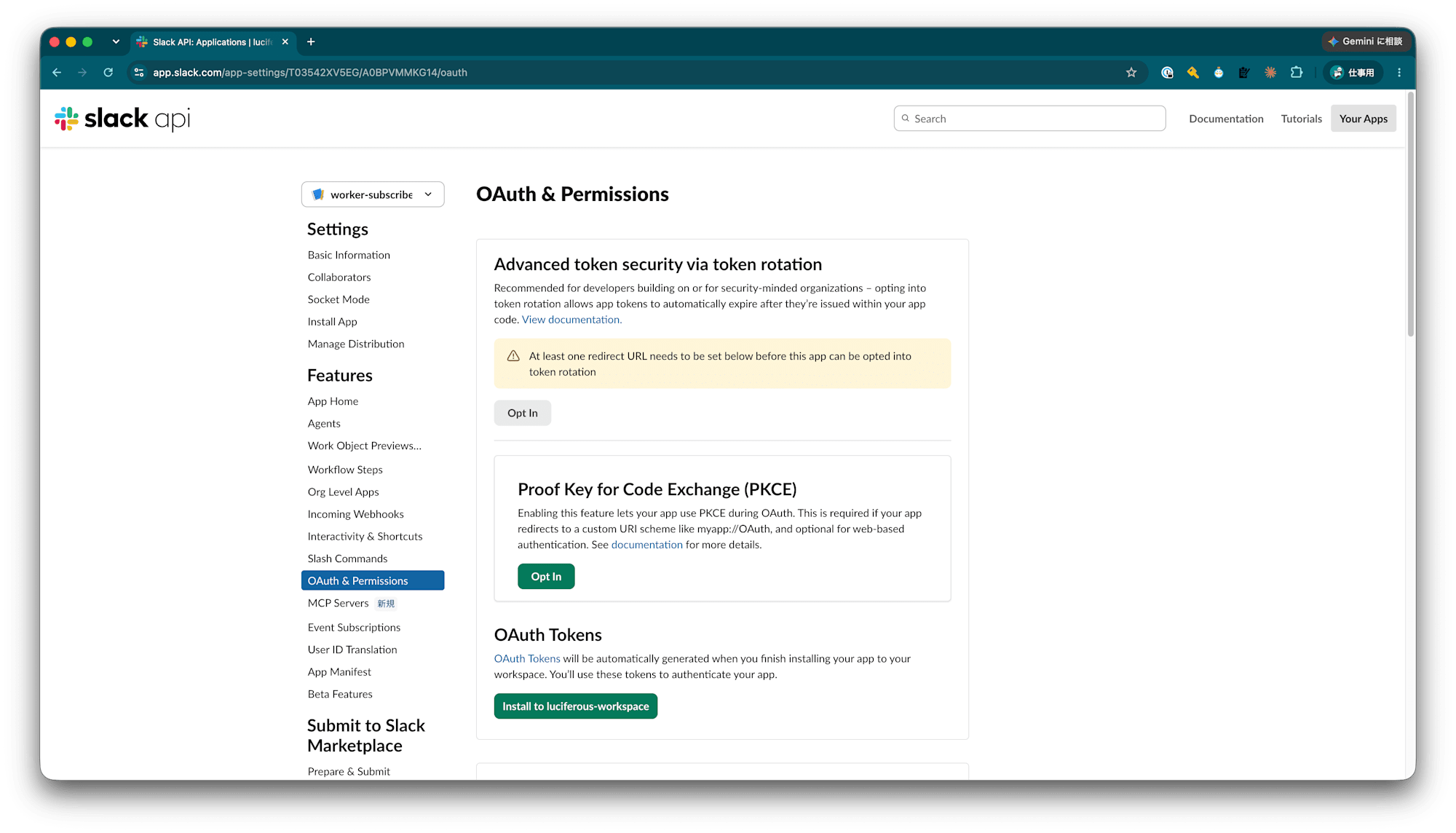
Task: Open Incoming Webhooks settings
Action: point(355,514)
